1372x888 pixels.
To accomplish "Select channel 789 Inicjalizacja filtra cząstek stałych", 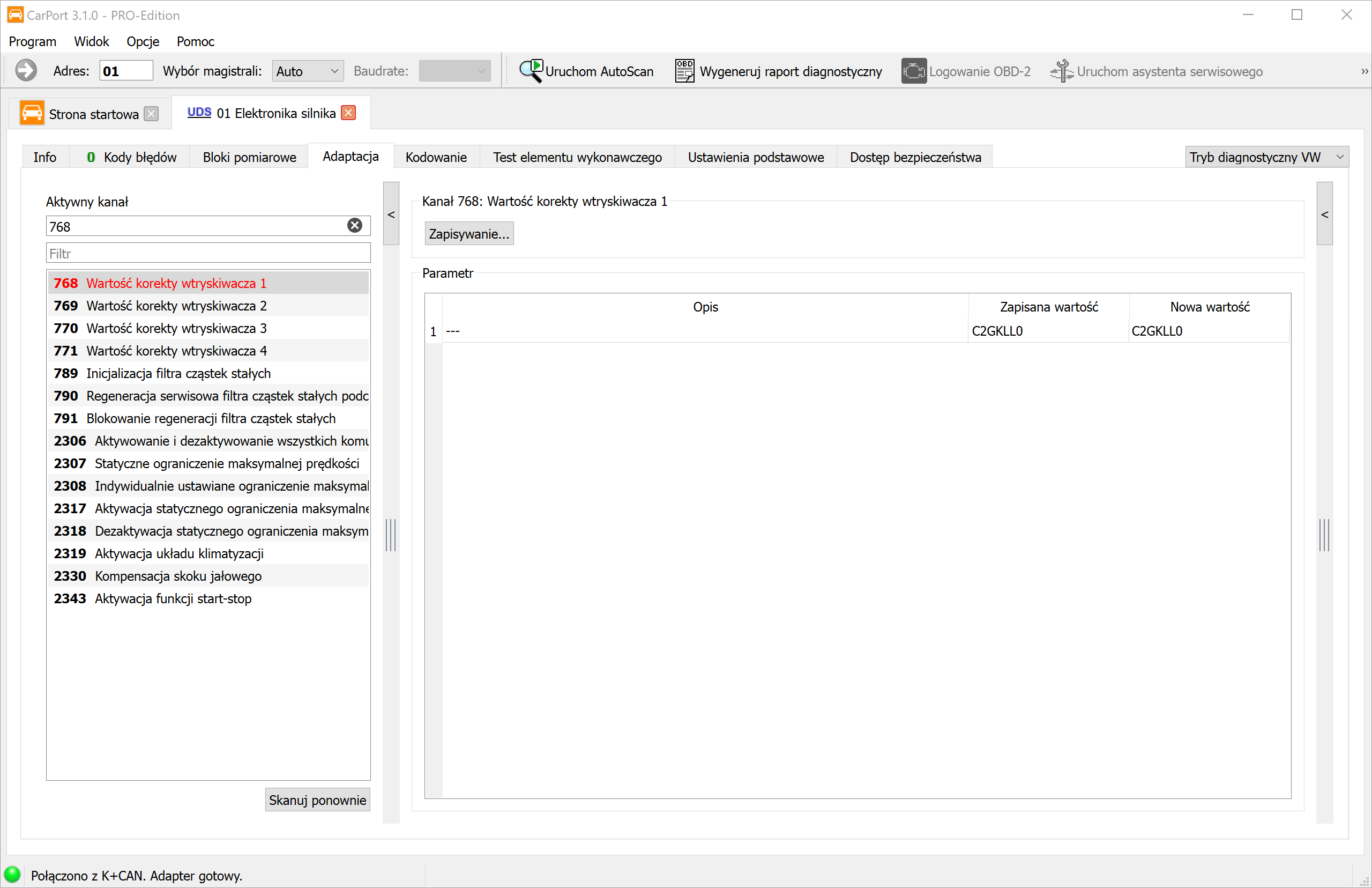I will point(208,373).
